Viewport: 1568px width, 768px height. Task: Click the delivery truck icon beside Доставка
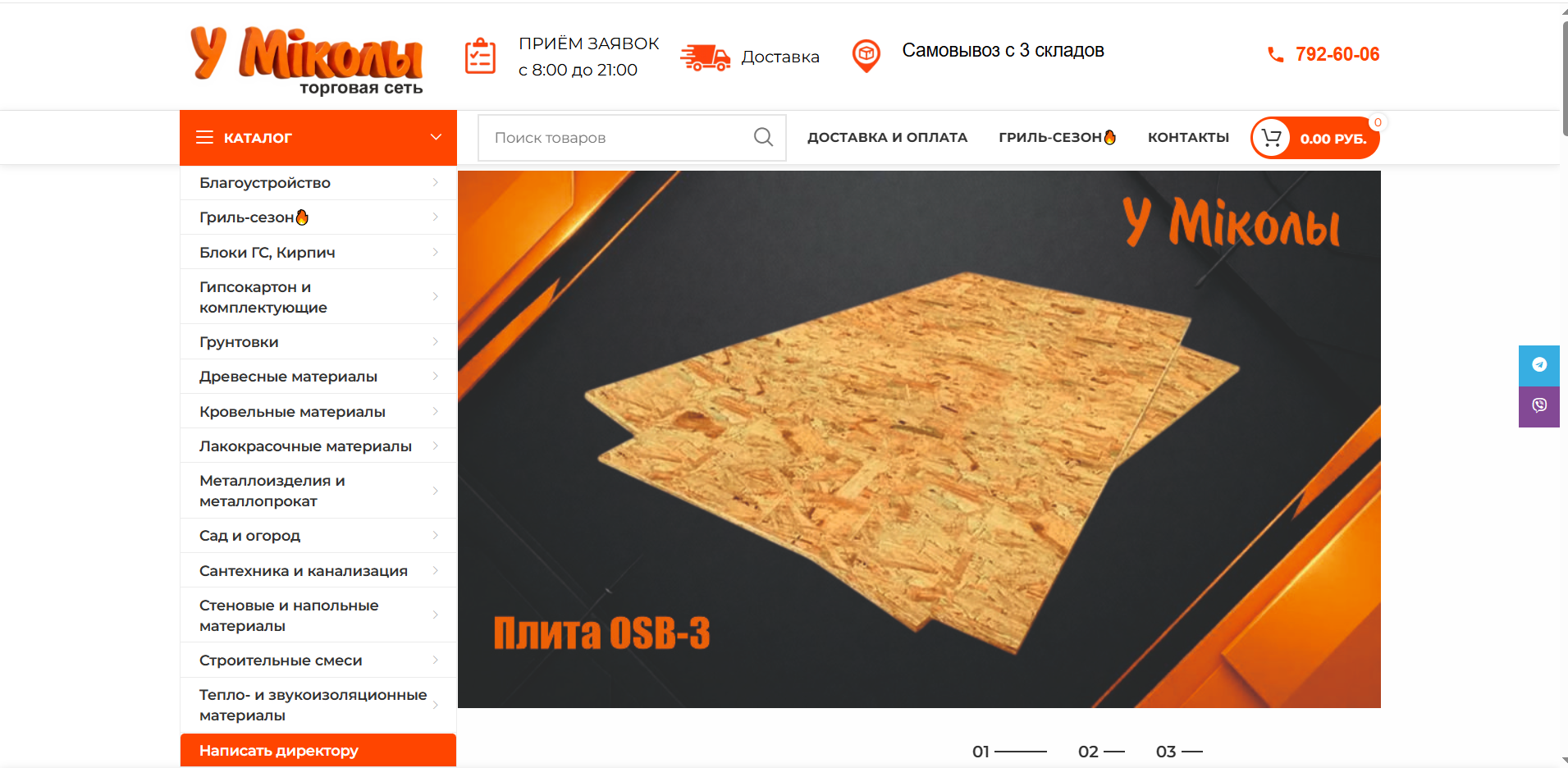[705, 57]
